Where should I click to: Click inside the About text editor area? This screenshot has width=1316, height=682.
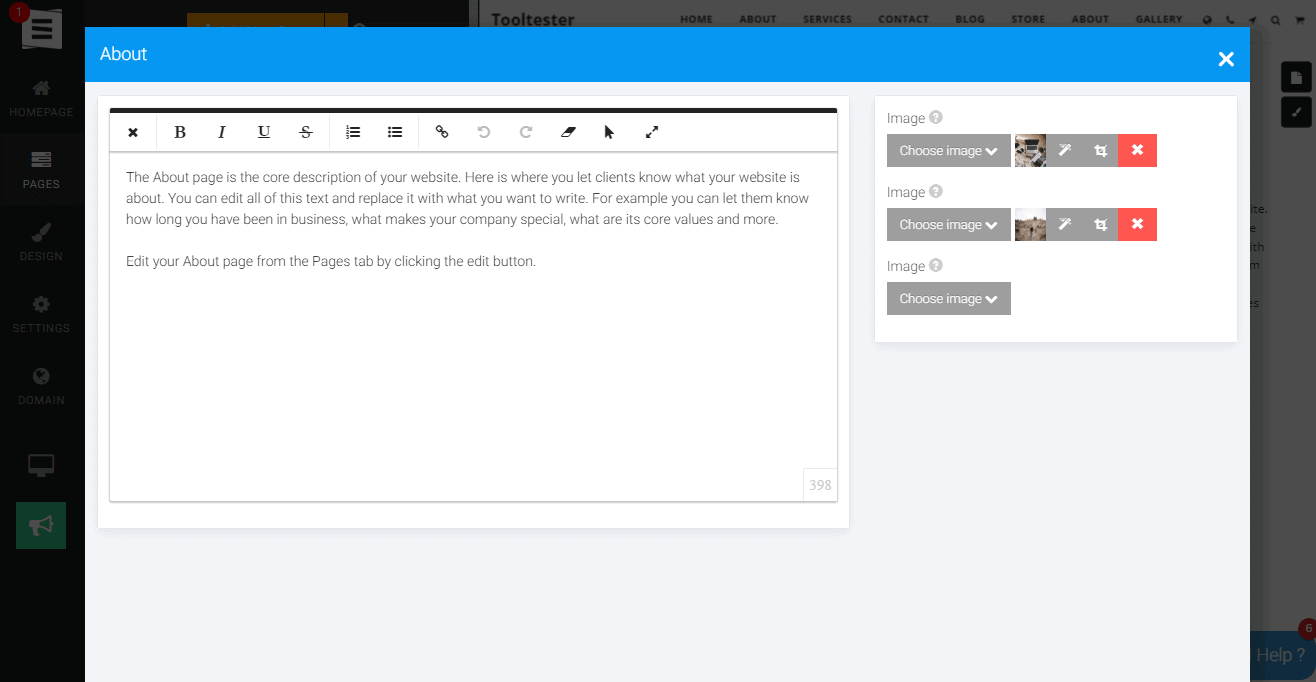pos(473,326)
